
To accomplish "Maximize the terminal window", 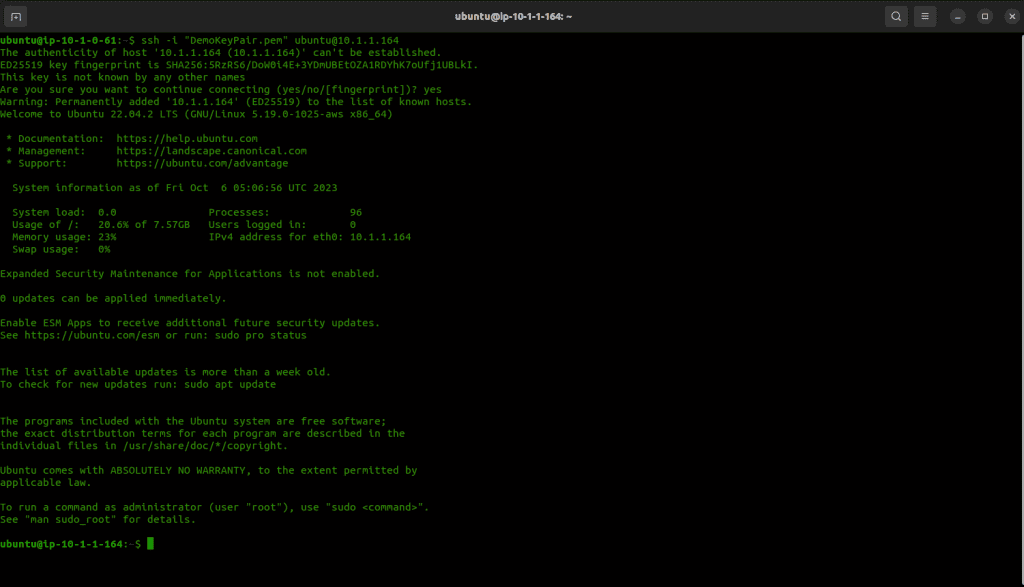I will [984, 16].
